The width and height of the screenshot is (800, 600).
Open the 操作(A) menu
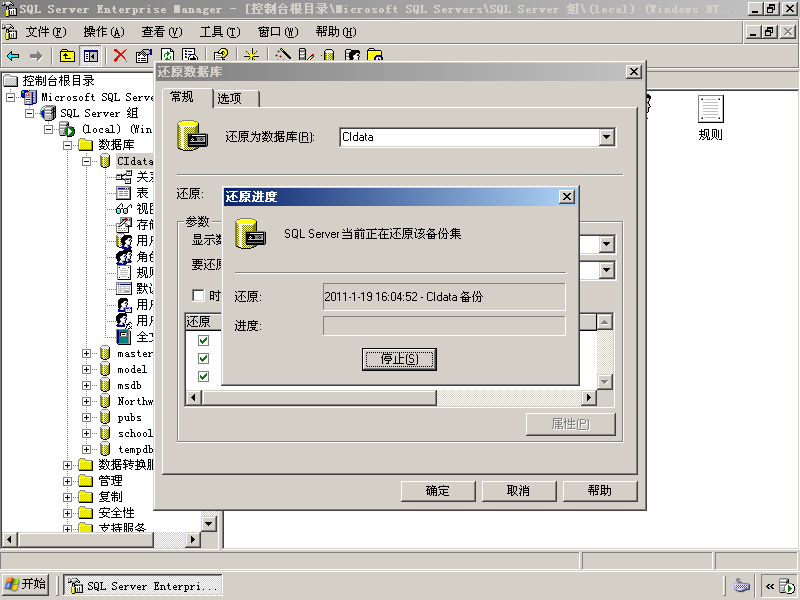(104, 32)
